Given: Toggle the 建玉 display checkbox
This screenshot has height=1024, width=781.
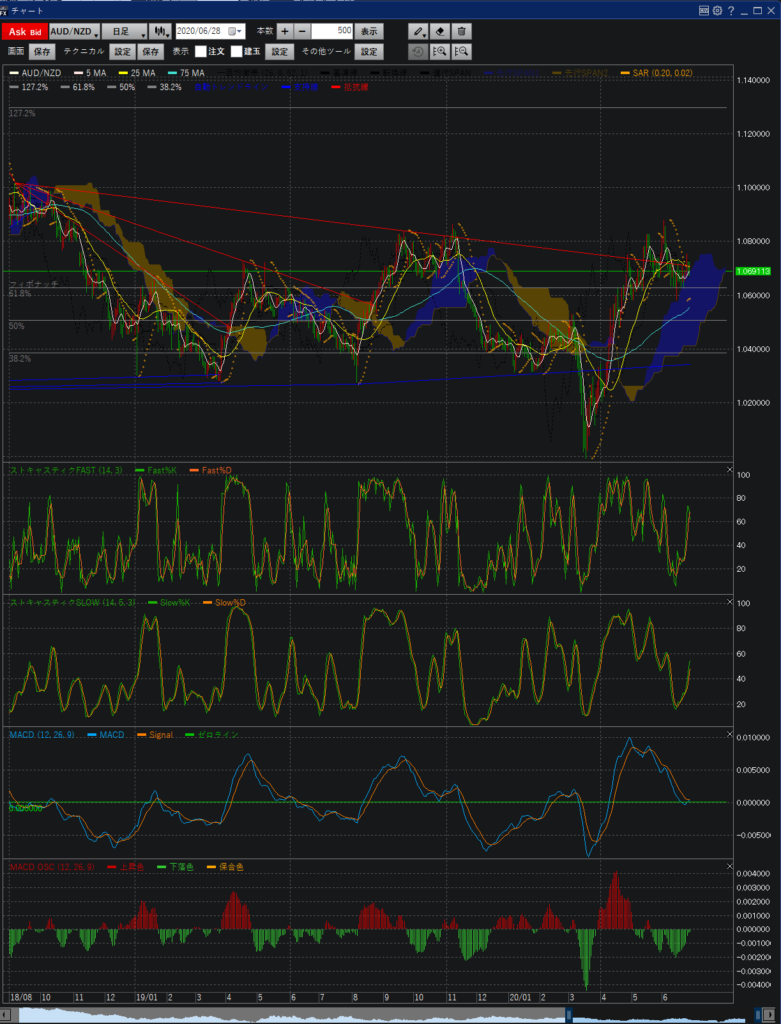Looking at the screenshot, I should (x=237, y=51).
